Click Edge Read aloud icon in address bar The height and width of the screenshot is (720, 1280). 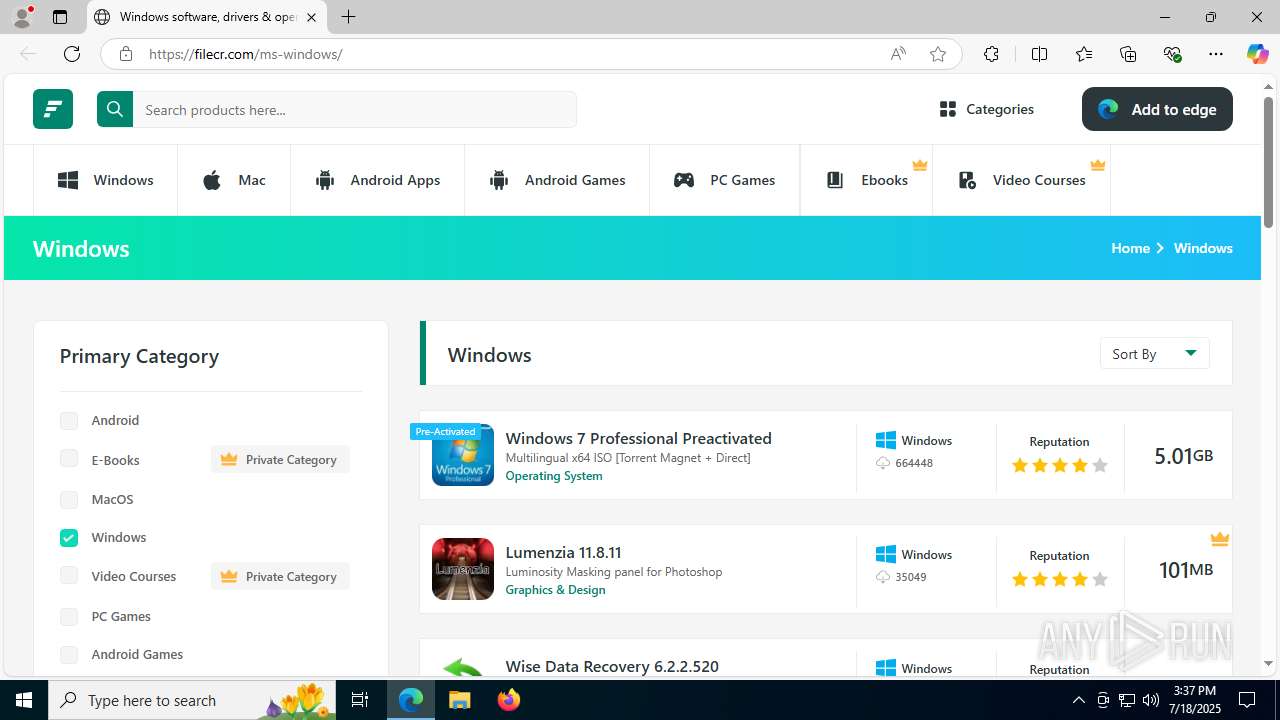898,54
